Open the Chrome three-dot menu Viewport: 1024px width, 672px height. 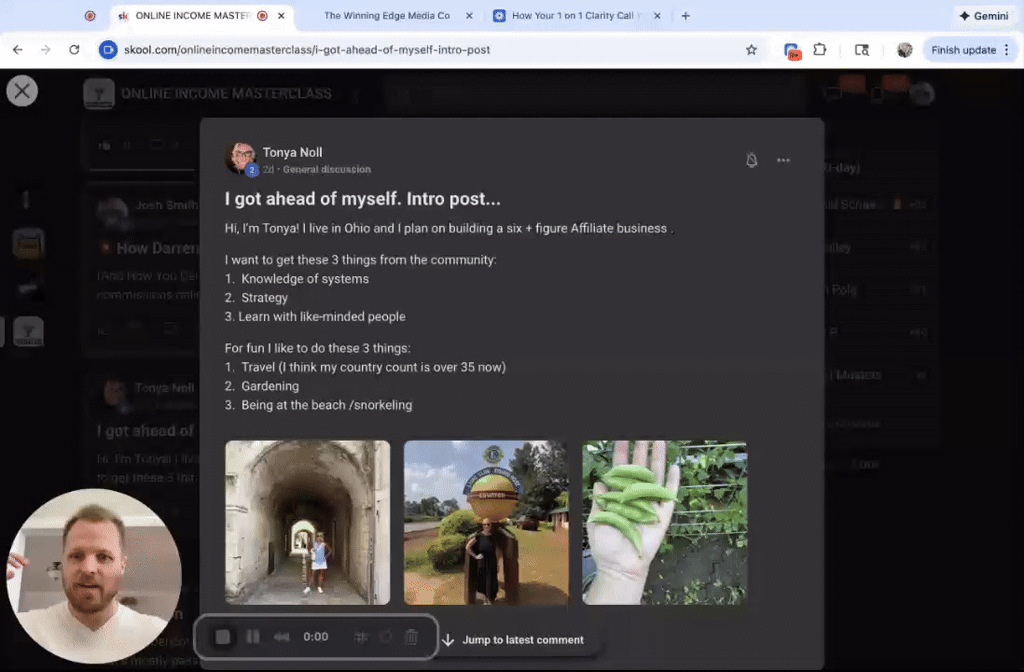(x=1006, y=50)
